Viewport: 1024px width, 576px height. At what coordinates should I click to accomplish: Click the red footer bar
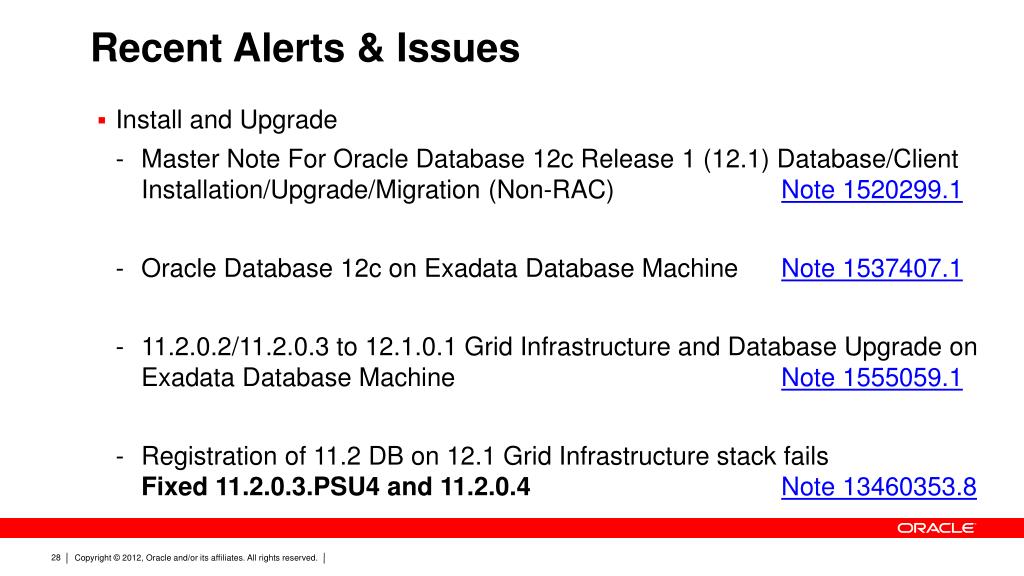[512, 528]
